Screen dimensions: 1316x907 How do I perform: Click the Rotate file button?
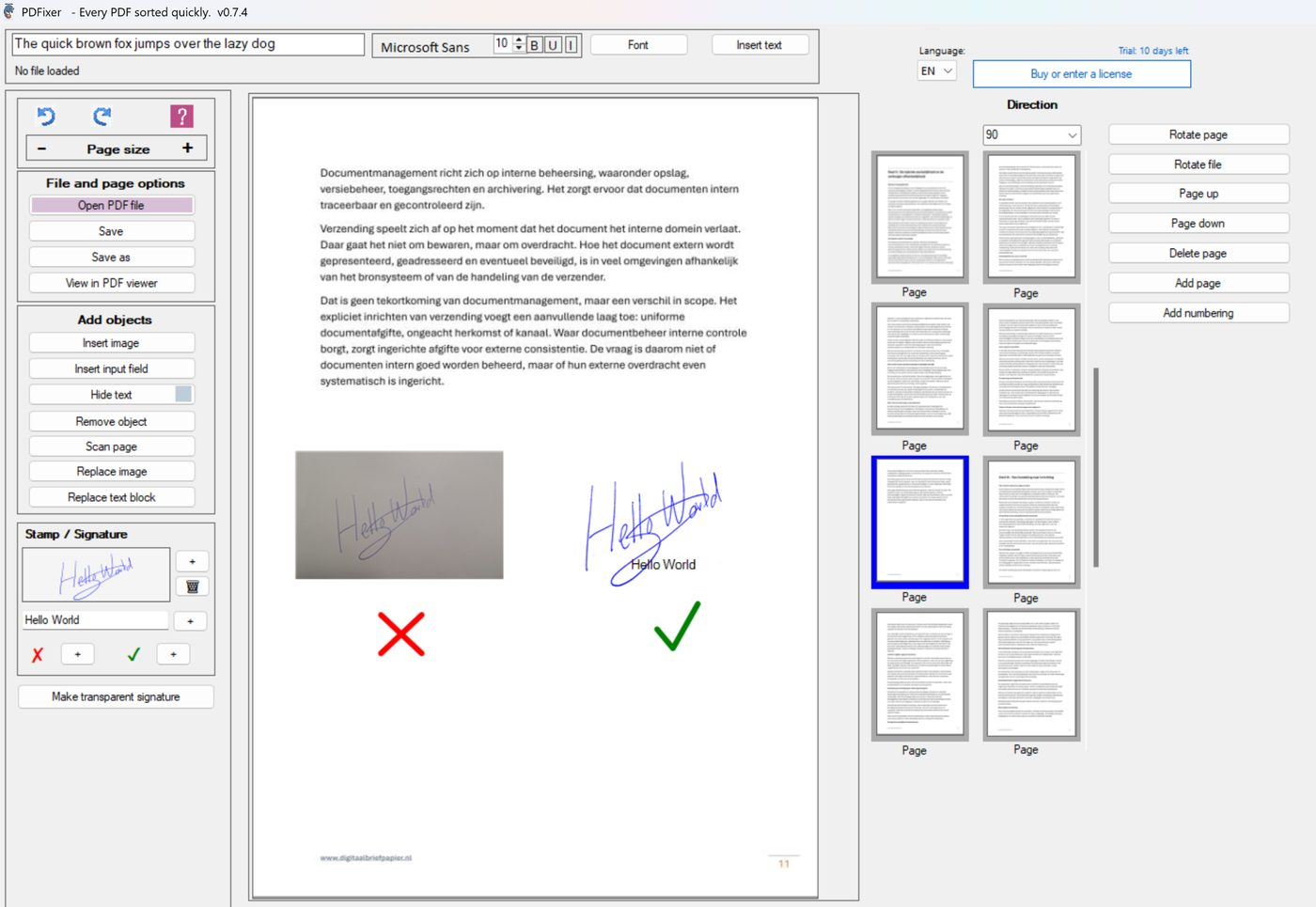coord(1198,164)
